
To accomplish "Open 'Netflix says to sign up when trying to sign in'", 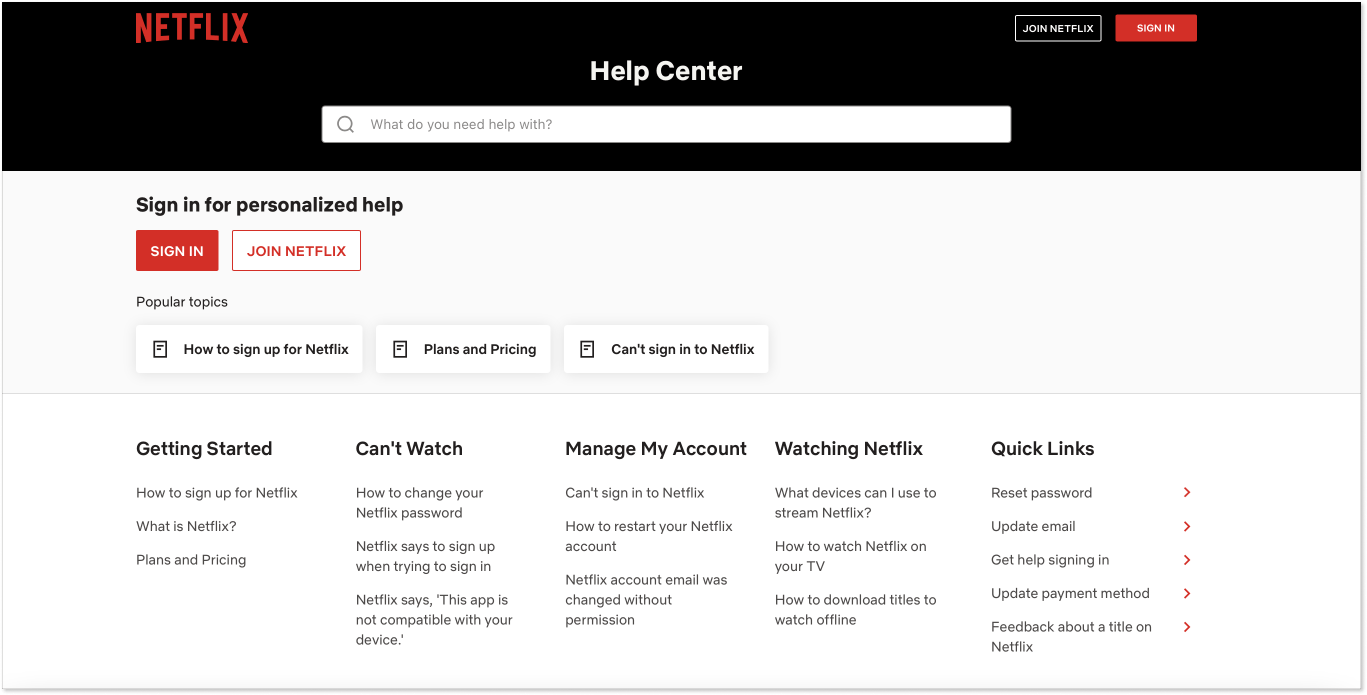I will pyautogui.click(x=425, y=556).
